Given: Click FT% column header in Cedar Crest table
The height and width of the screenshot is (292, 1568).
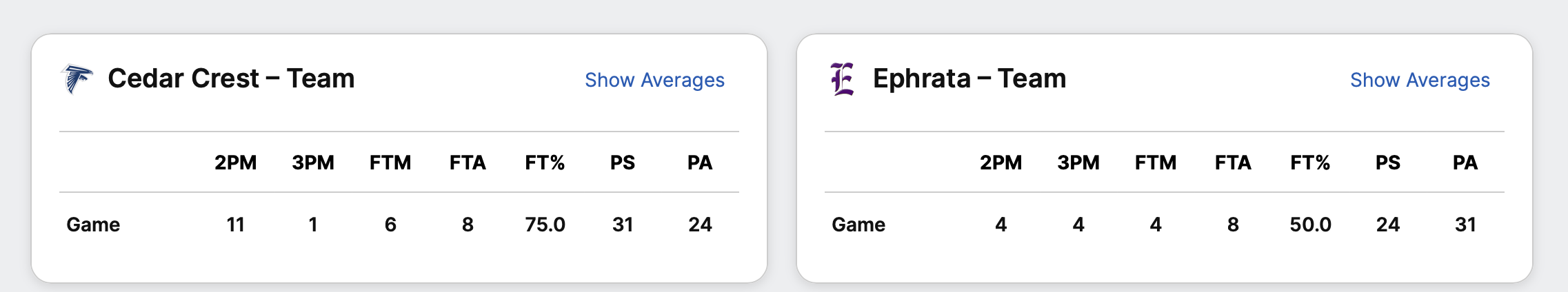Looking at the screenshot, I should pyautogui.click(x=545, y=163).
